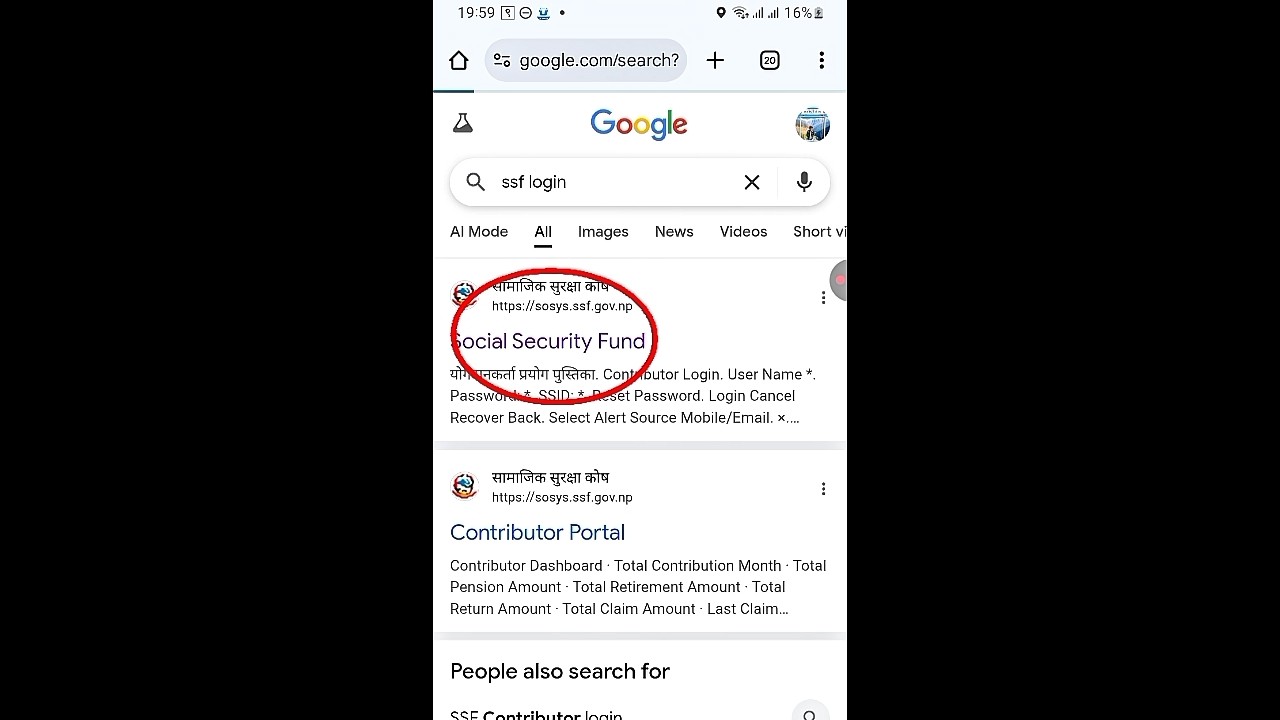Open a new tab with plus icon
Viewport: 1280px width, 720px height.
pos(715,61)
